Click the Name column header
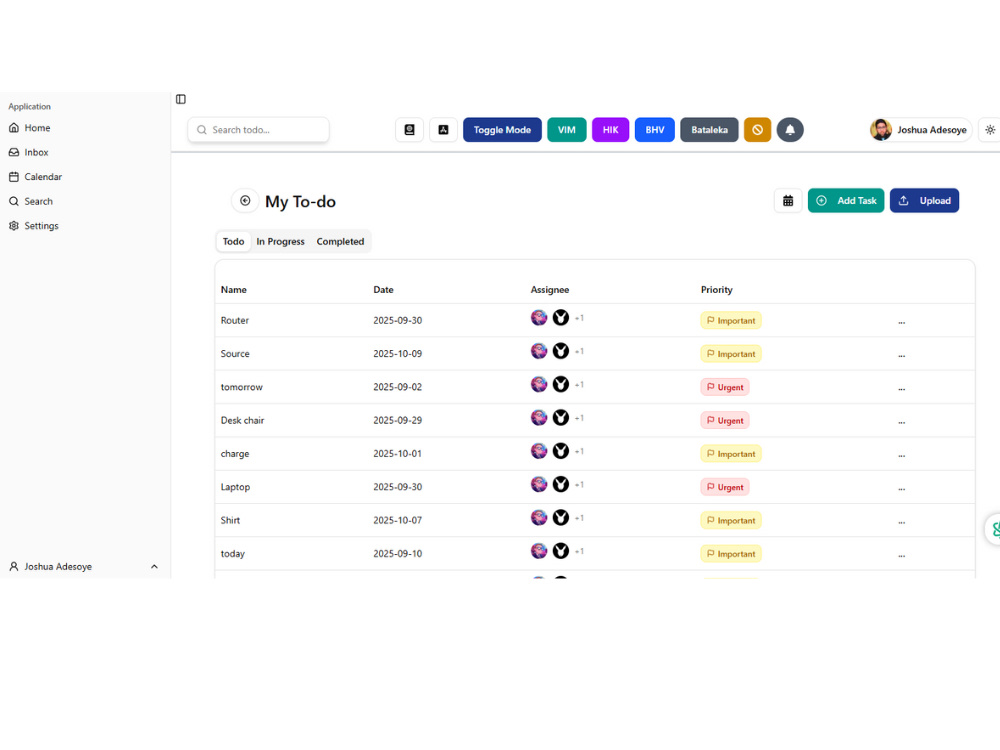 pyautogui.click(x=233, y=290)
